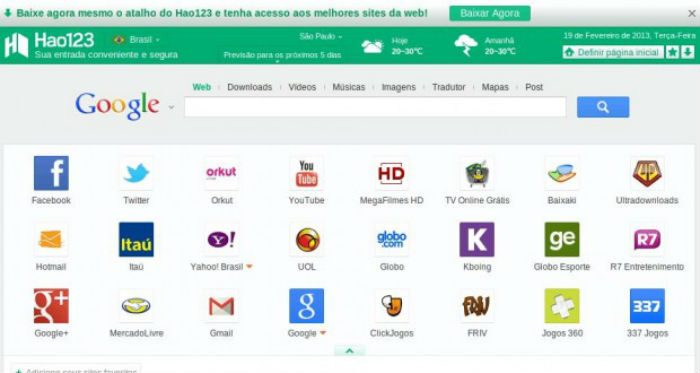700x373 pixels.
Task: Open the Google+ shortcut icon
Action: pyautogui.click(x=51, y=306)
